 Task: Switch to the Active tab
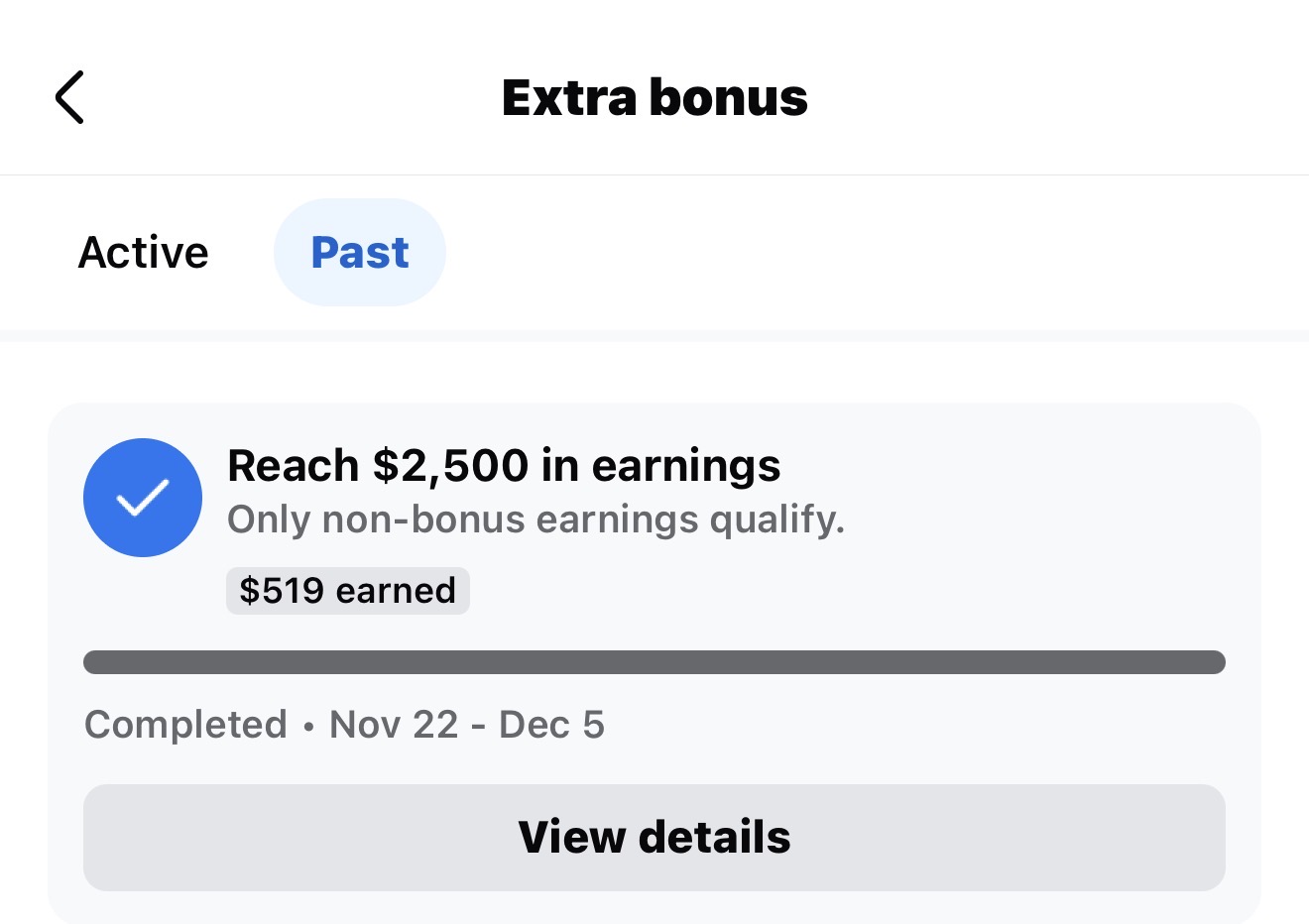144,253
